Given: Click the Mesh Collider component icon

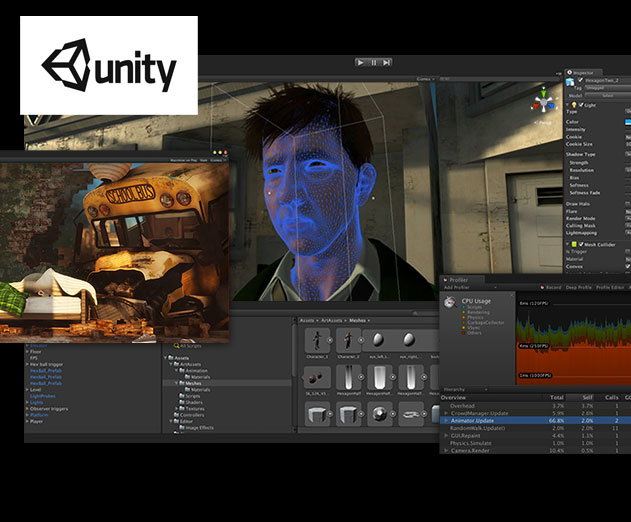Looking at the screenshot, I should pos(574,244).
